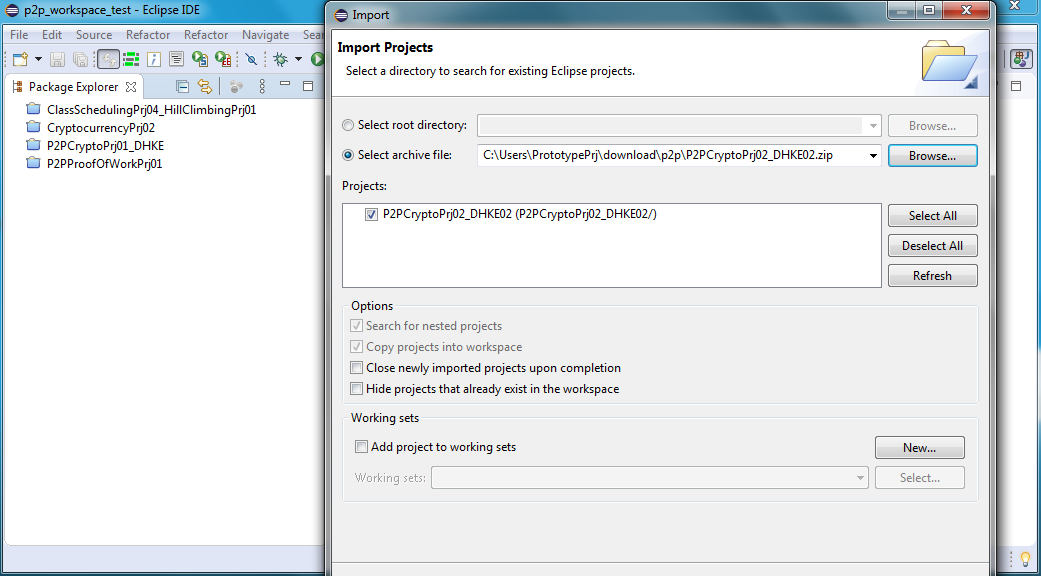Click the Refresh button

933,275
